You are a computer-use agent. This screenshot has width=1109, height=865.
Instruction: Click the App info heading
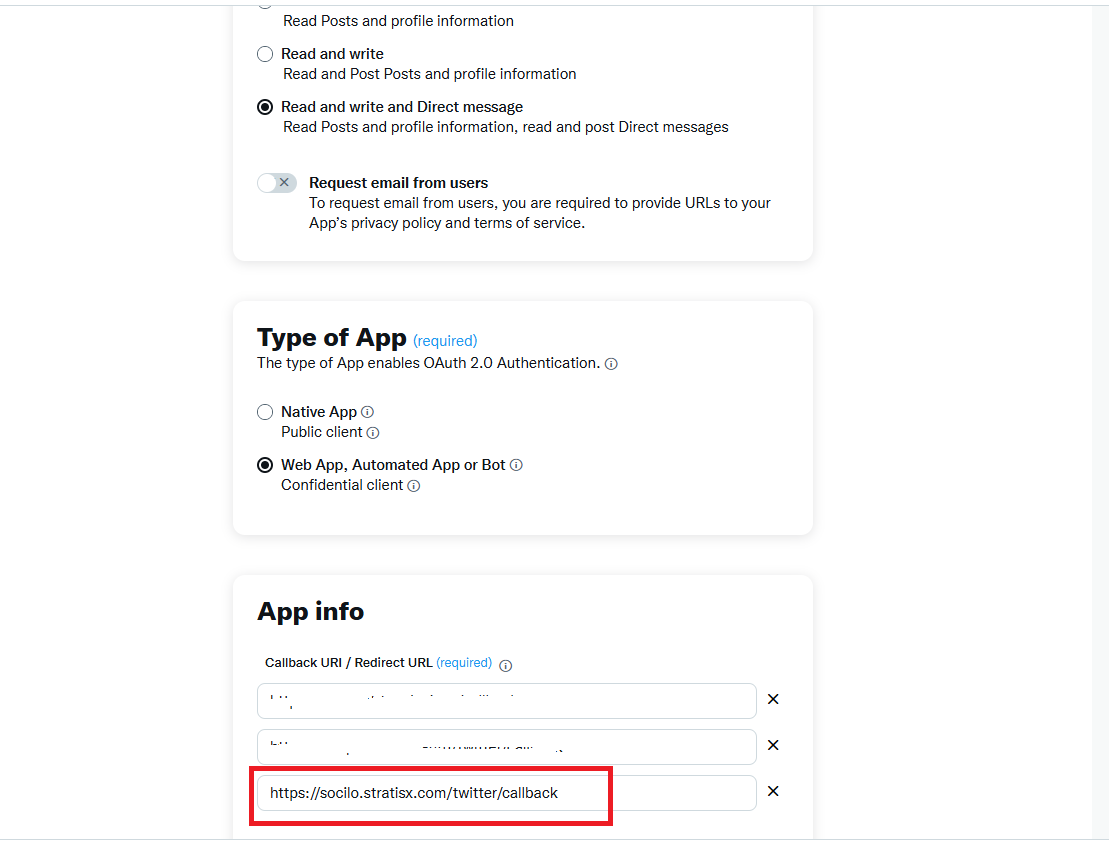click(310, 612)
